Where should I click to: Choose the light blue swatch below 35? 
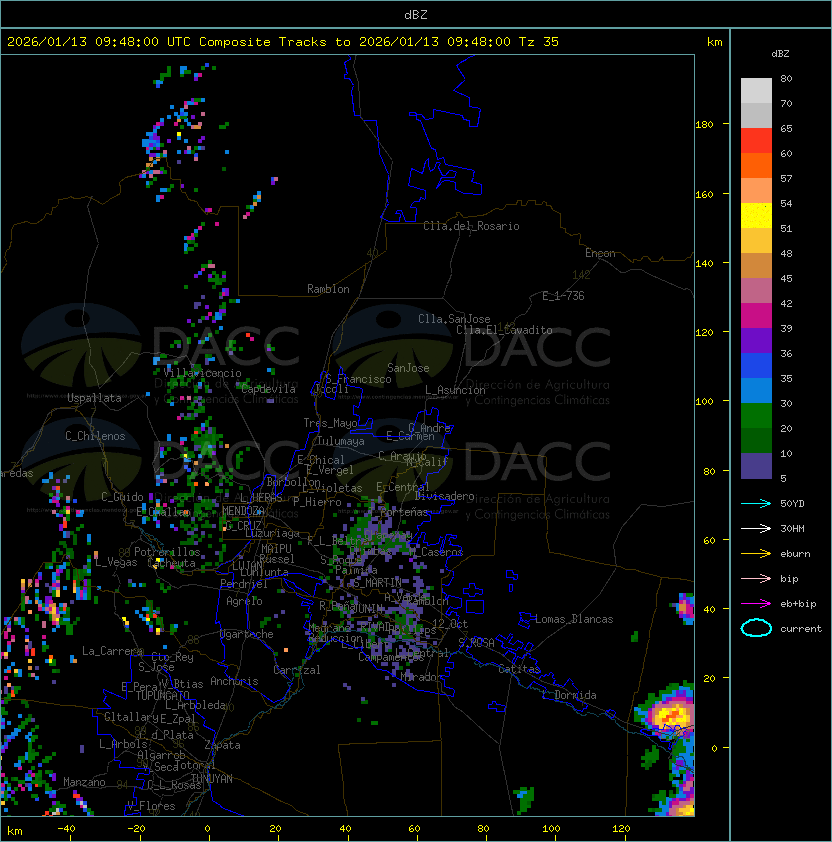tap(756, 390)
